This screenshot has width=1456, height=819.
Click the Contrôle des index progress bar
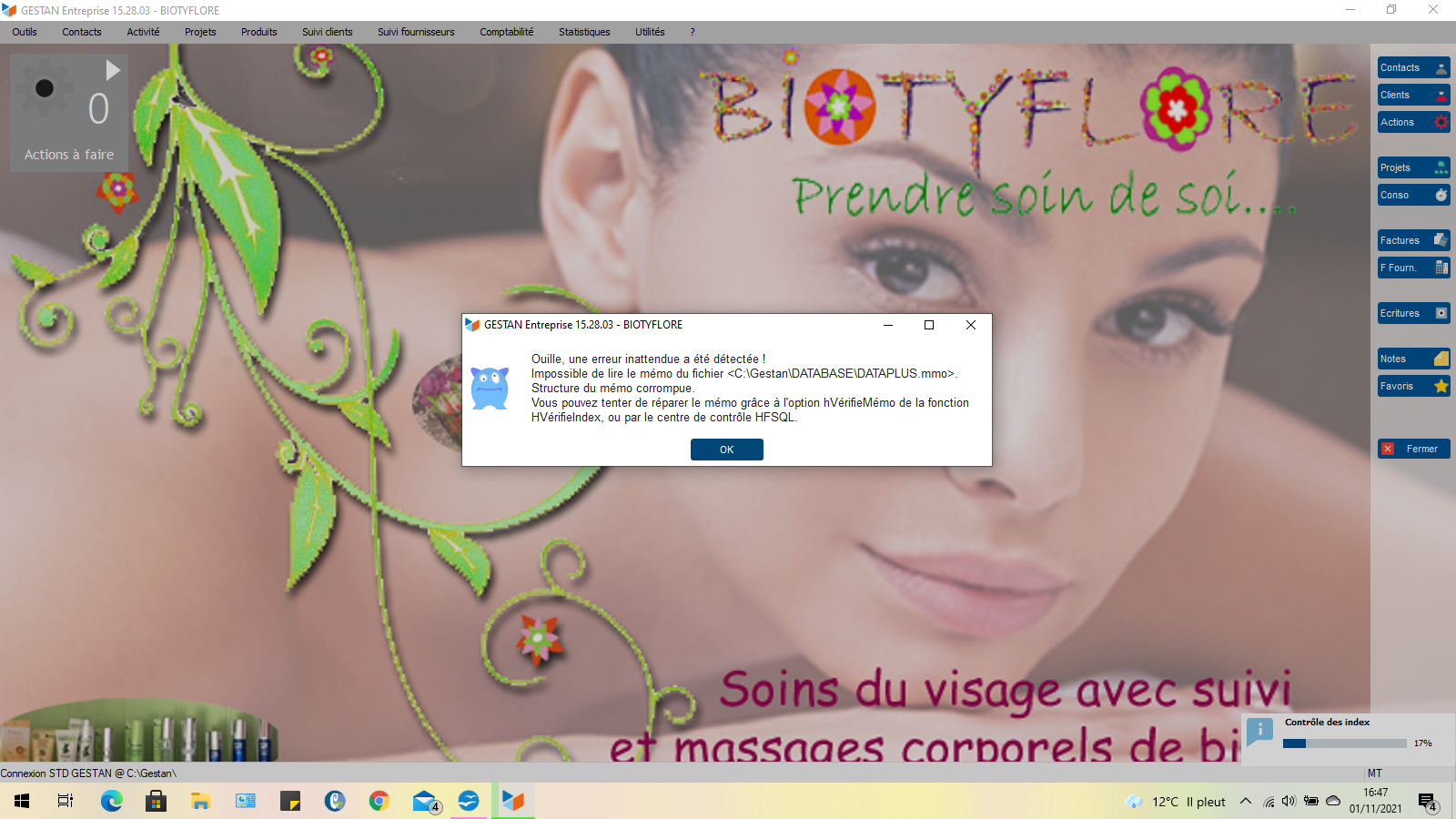(x=1344, y=743)
